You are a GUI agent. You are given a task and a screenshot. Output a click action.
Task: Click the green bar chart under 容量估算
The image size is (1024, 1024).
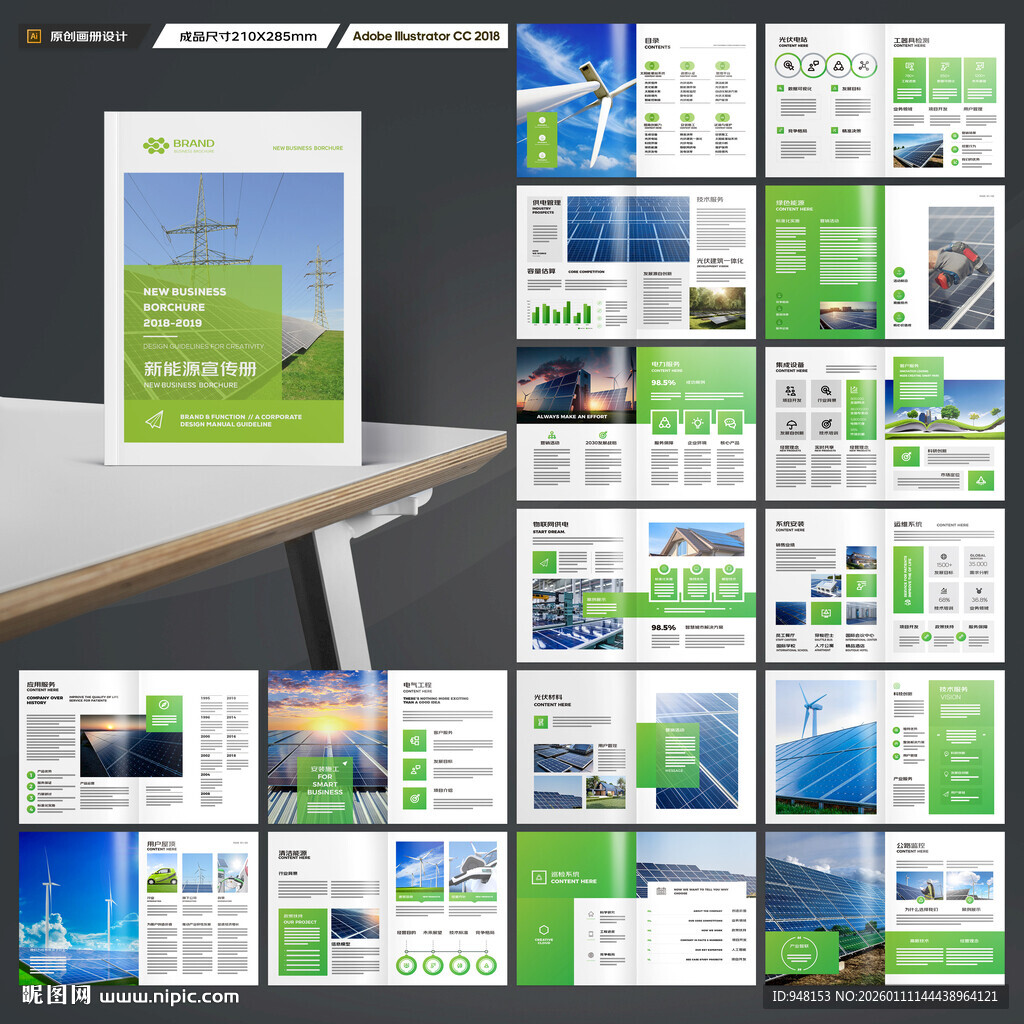click(562, 313)
